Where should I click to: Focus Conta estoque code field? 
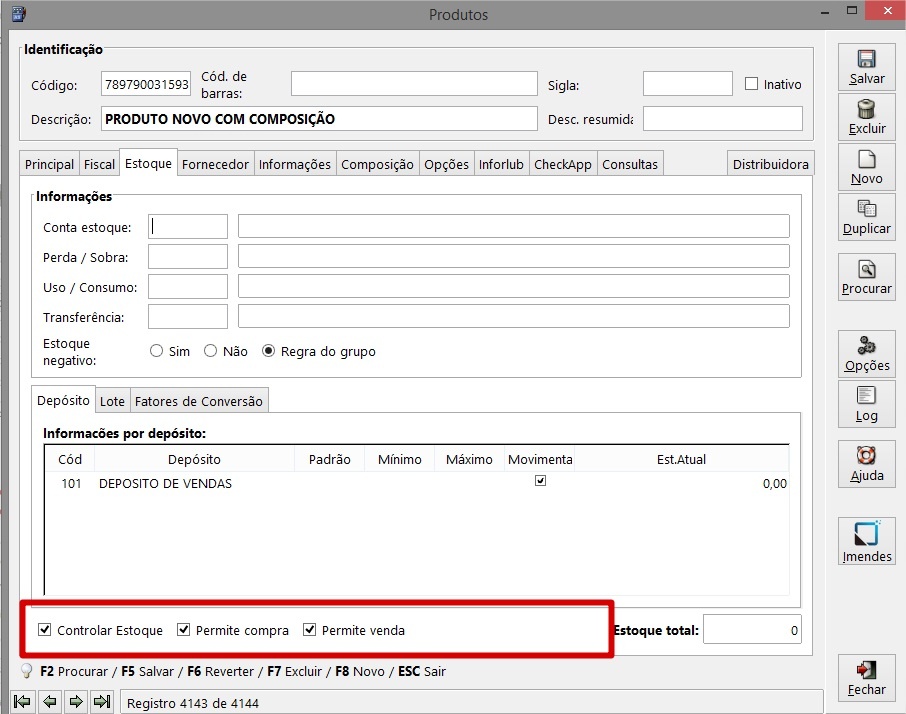(x=188, y=226)
